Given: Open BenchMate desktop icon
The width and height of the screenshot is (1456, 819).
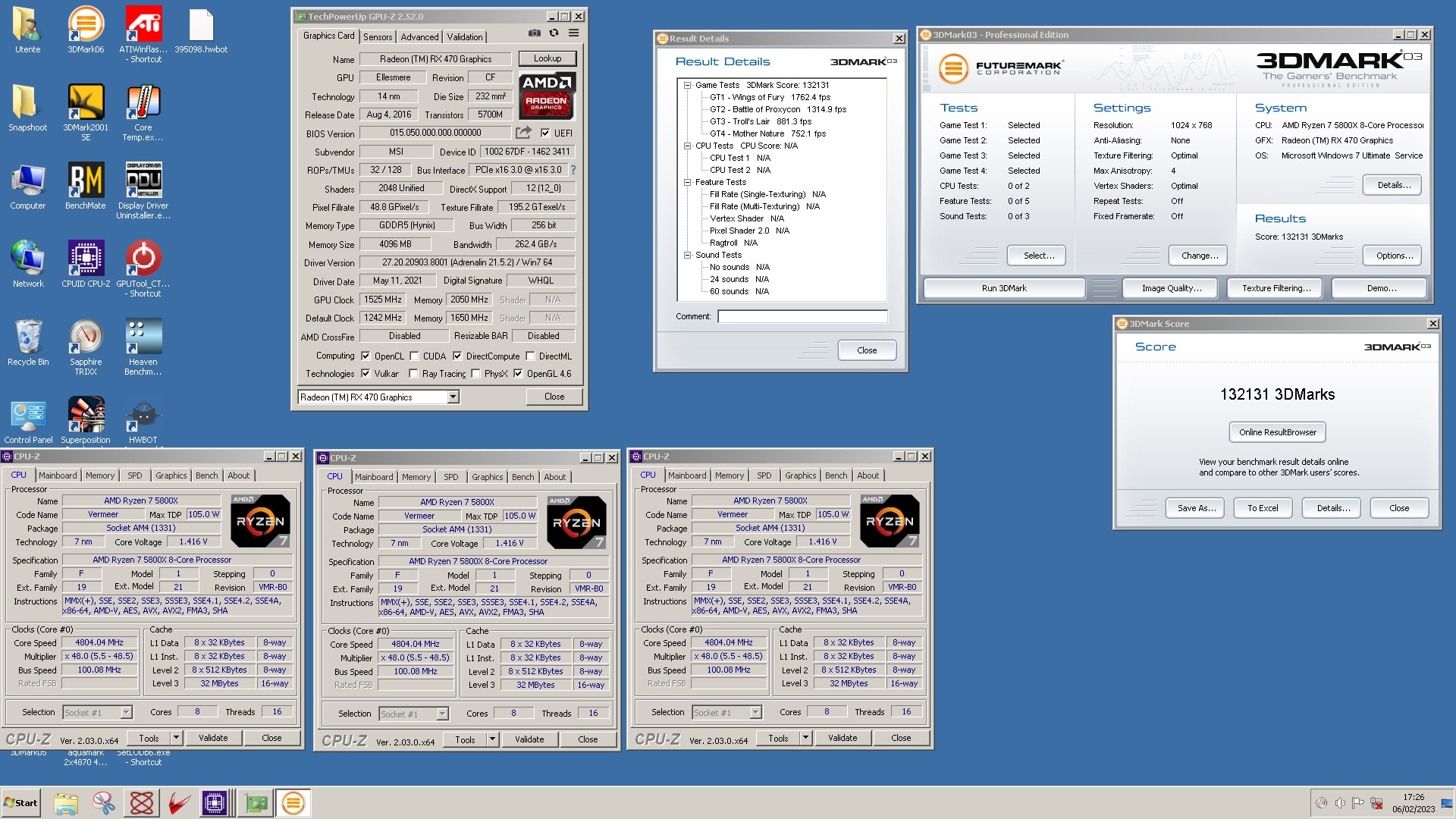Looking at the screenshot, I should [x=86, y=186].
